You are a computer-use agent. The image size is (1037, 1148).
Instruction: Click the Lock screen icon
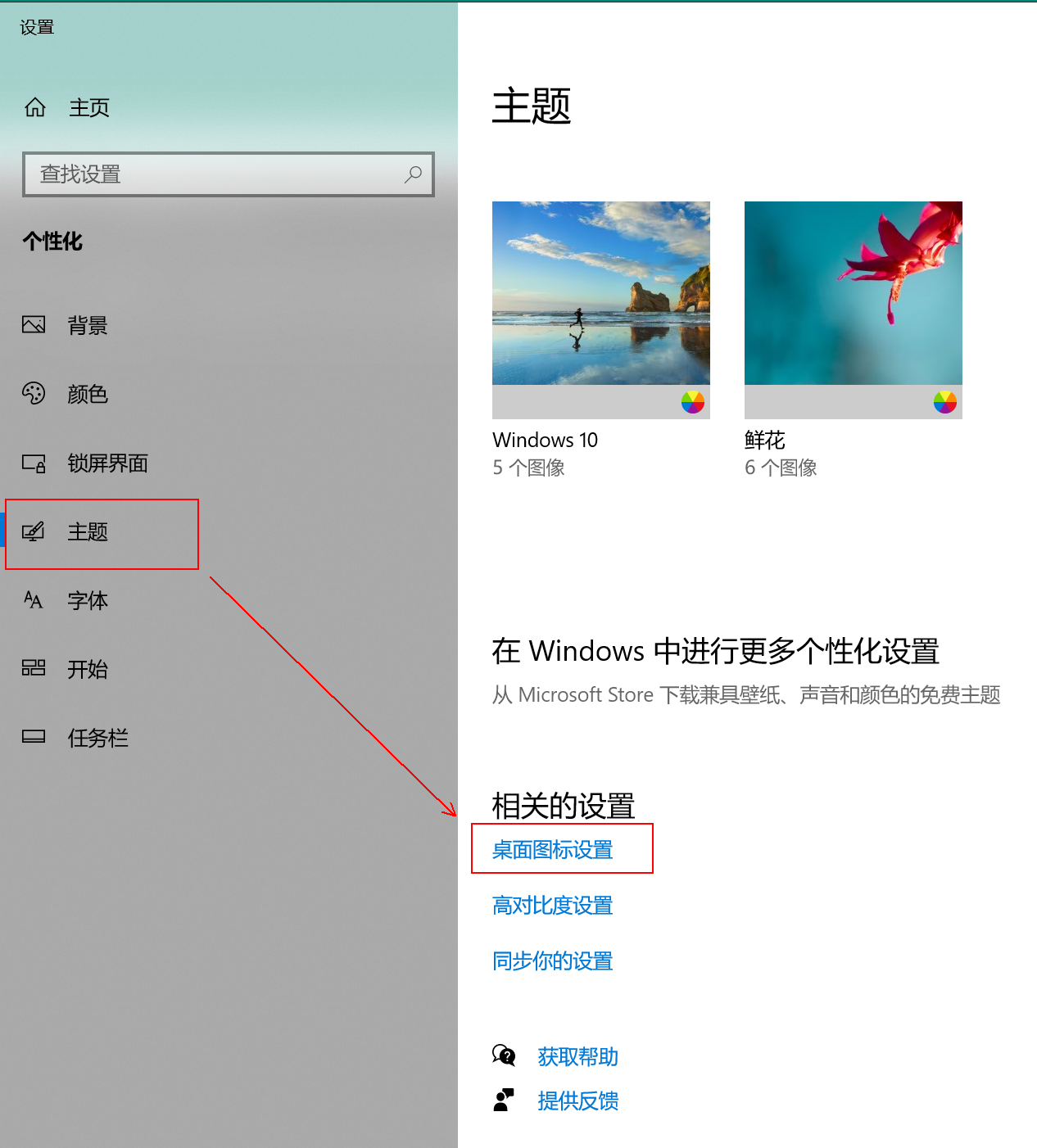pos(34,463)
